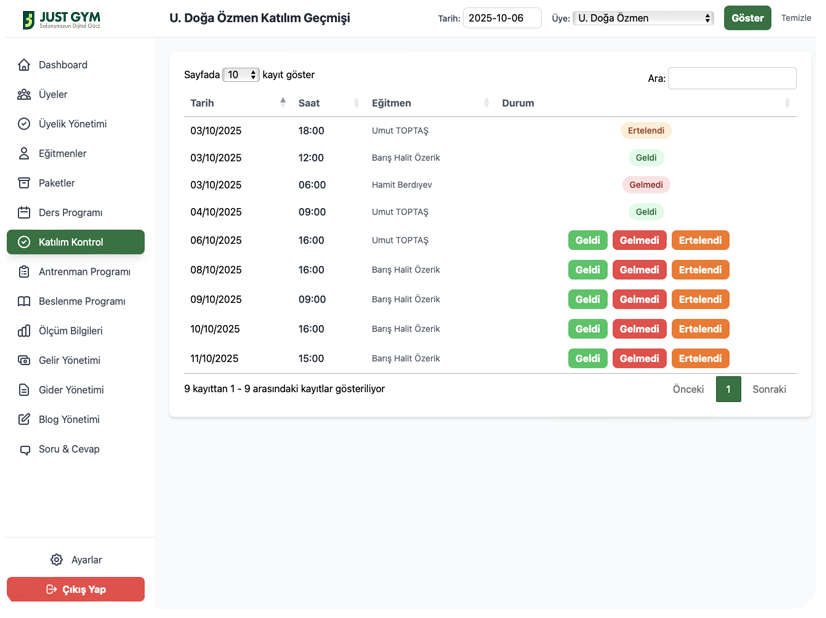826x618 pixels.
Task: Open the records-per-page dropdown
Action: point(241,75)
